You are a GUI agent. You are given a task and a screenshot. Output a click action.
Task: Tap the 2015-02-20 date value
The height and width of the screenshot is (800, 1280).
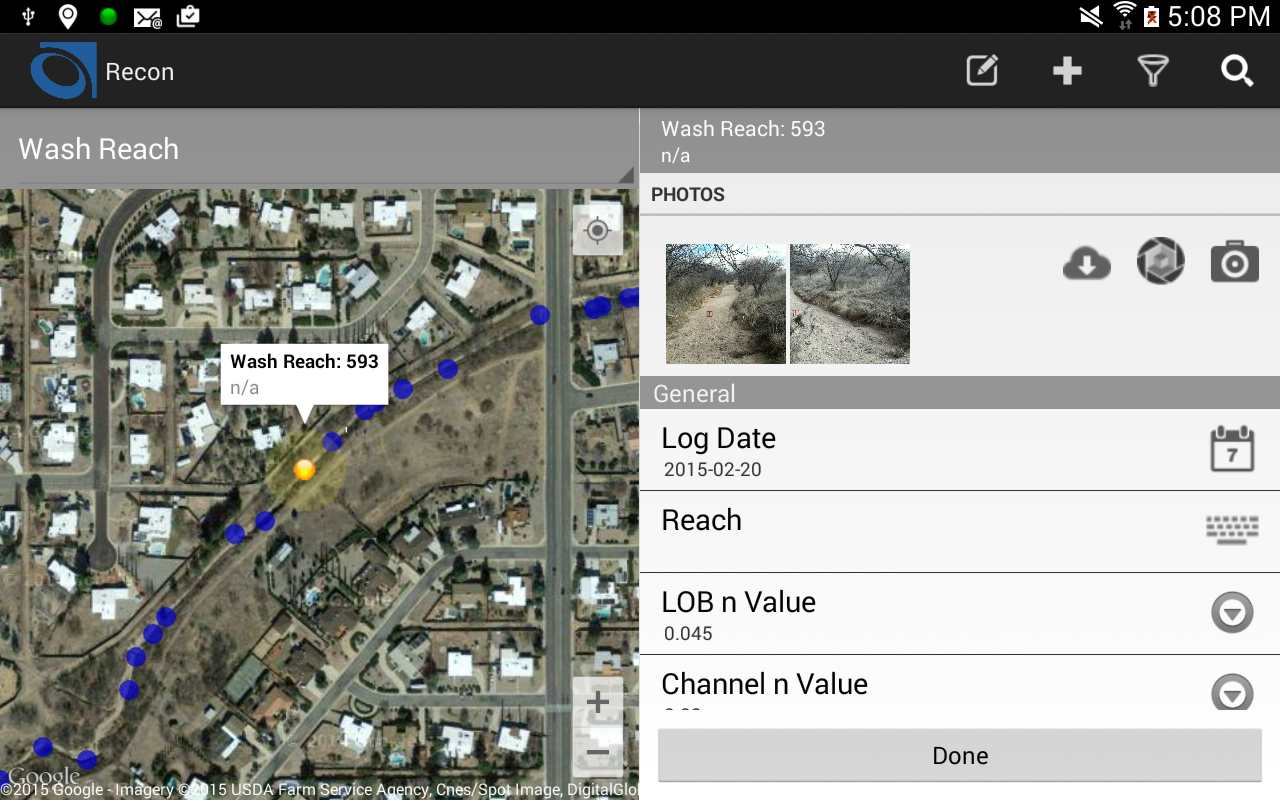pos(713,469)
